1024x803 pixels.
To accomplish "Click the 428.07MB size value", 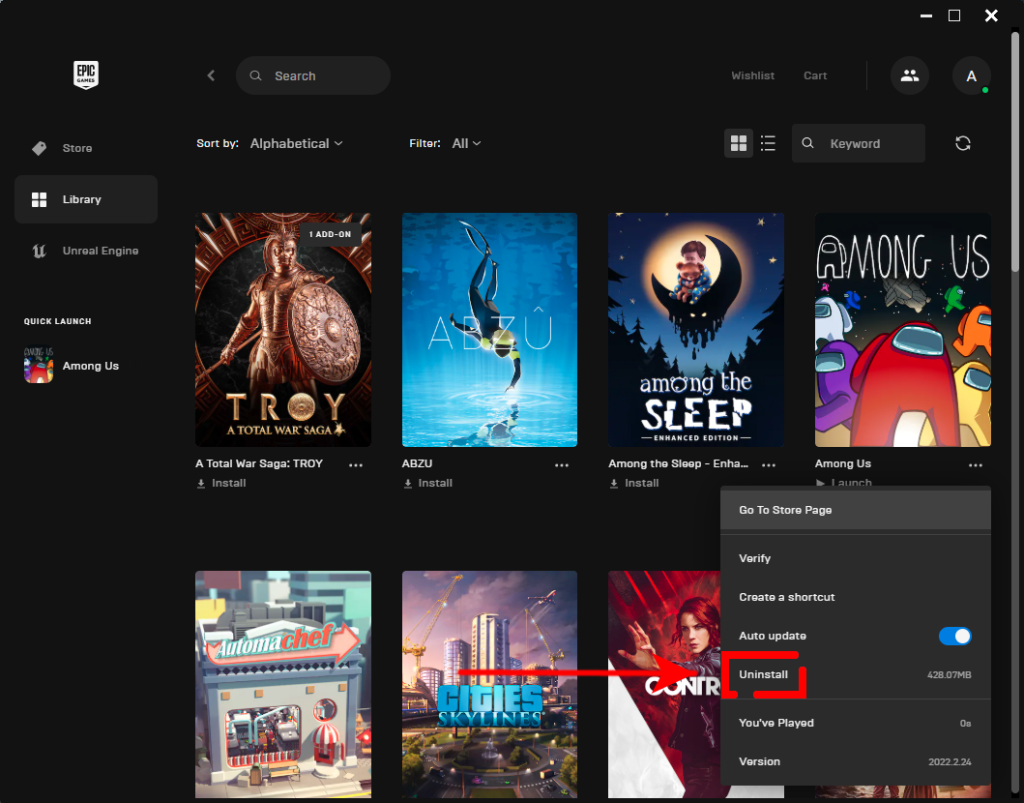I will [949, 674].
